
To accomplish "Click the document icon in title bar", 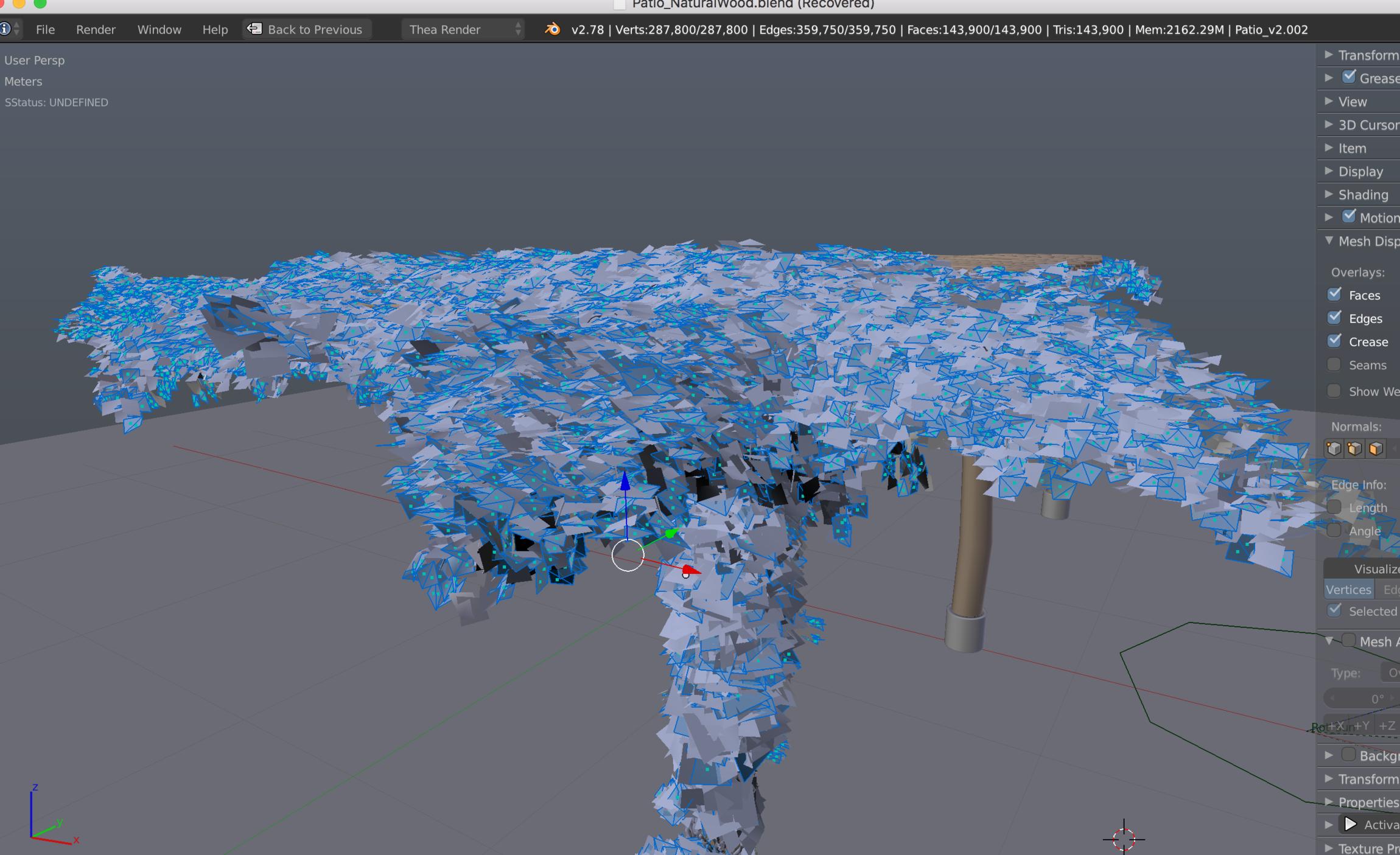I will [x=619, y=4].
